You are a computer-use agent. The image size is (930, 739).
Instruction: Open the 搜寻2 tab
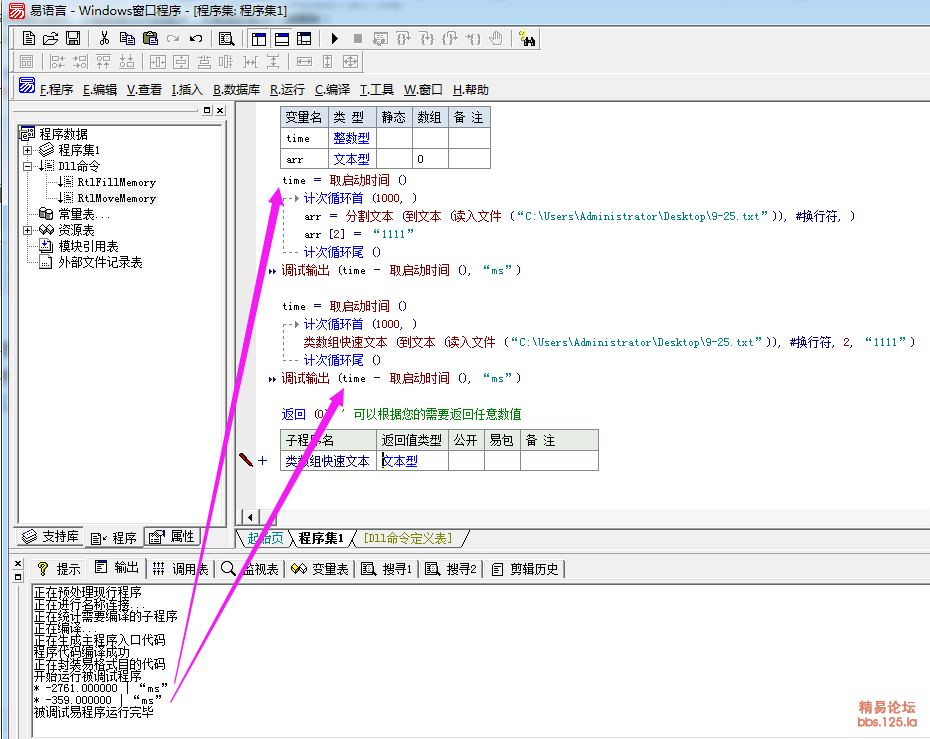click(x=451, y=569)
